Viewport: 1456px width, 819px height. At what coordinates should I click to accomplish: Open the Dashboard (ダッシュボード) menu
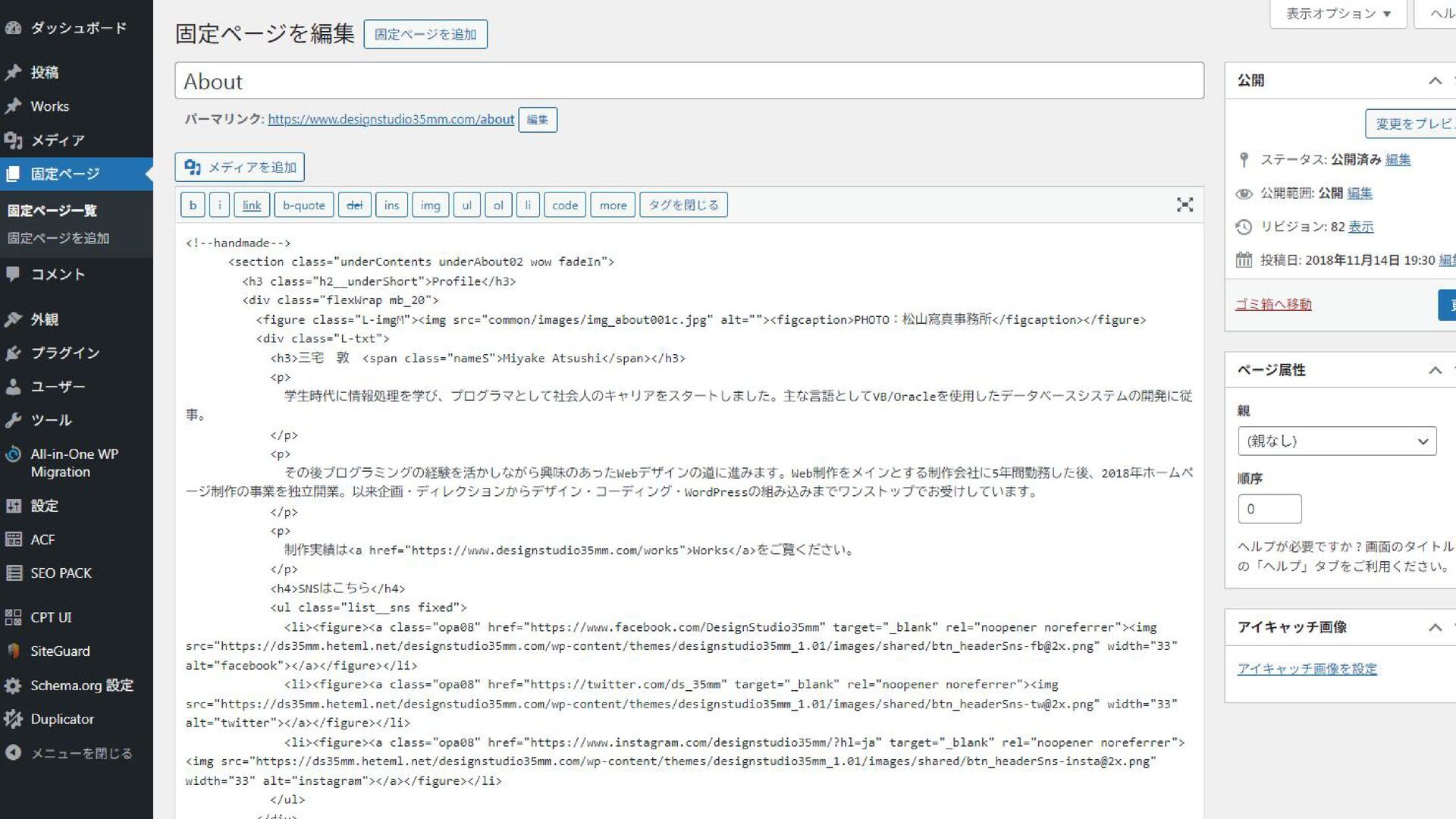coord(77,28)
